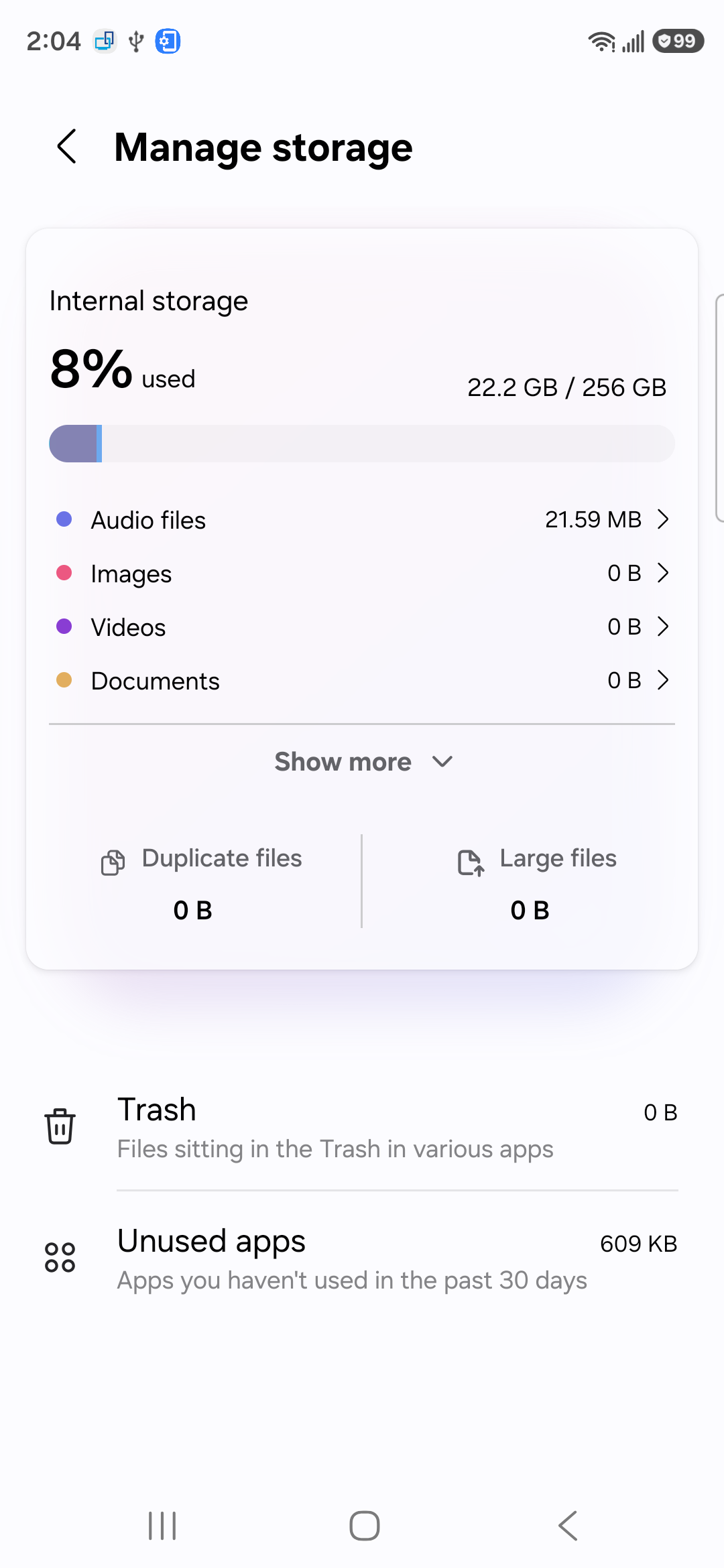
Task: Tap the 2:04 clock in status bar
Action: [x=54, y=42]
